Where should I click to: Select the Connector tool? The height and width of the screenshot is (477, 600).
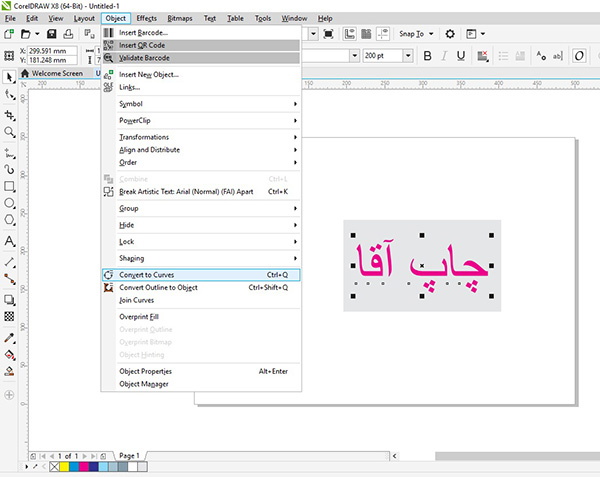(x=9, y=279)
